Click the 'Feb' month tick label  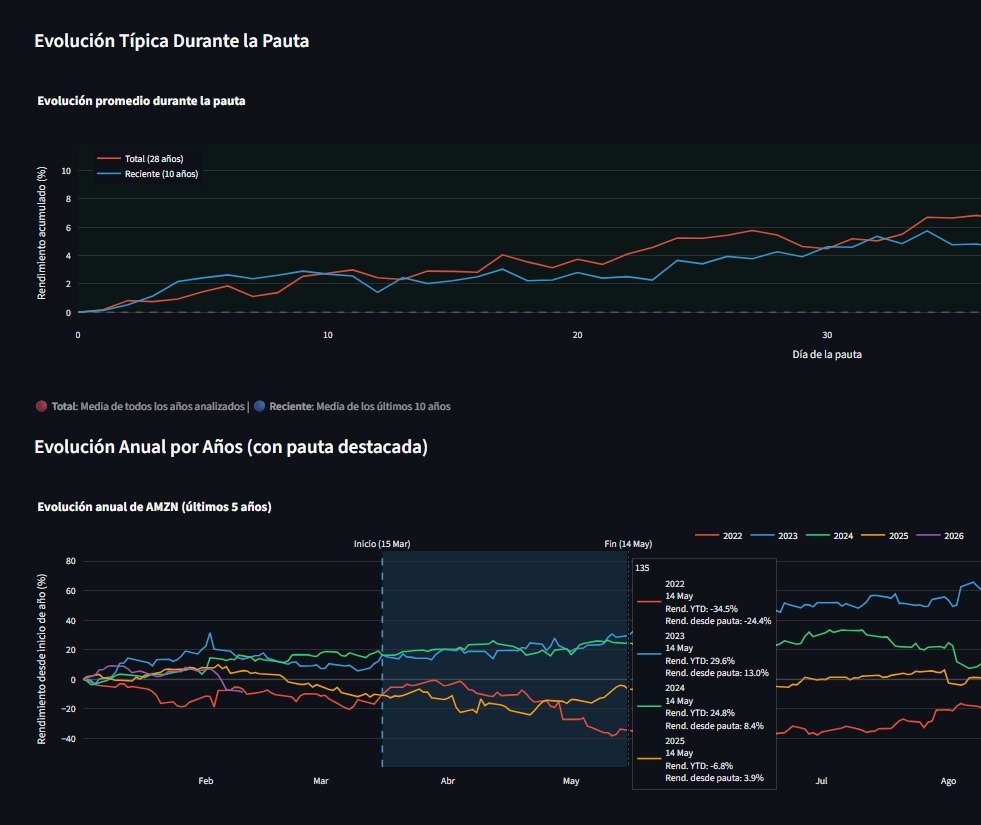click(206, 780)
